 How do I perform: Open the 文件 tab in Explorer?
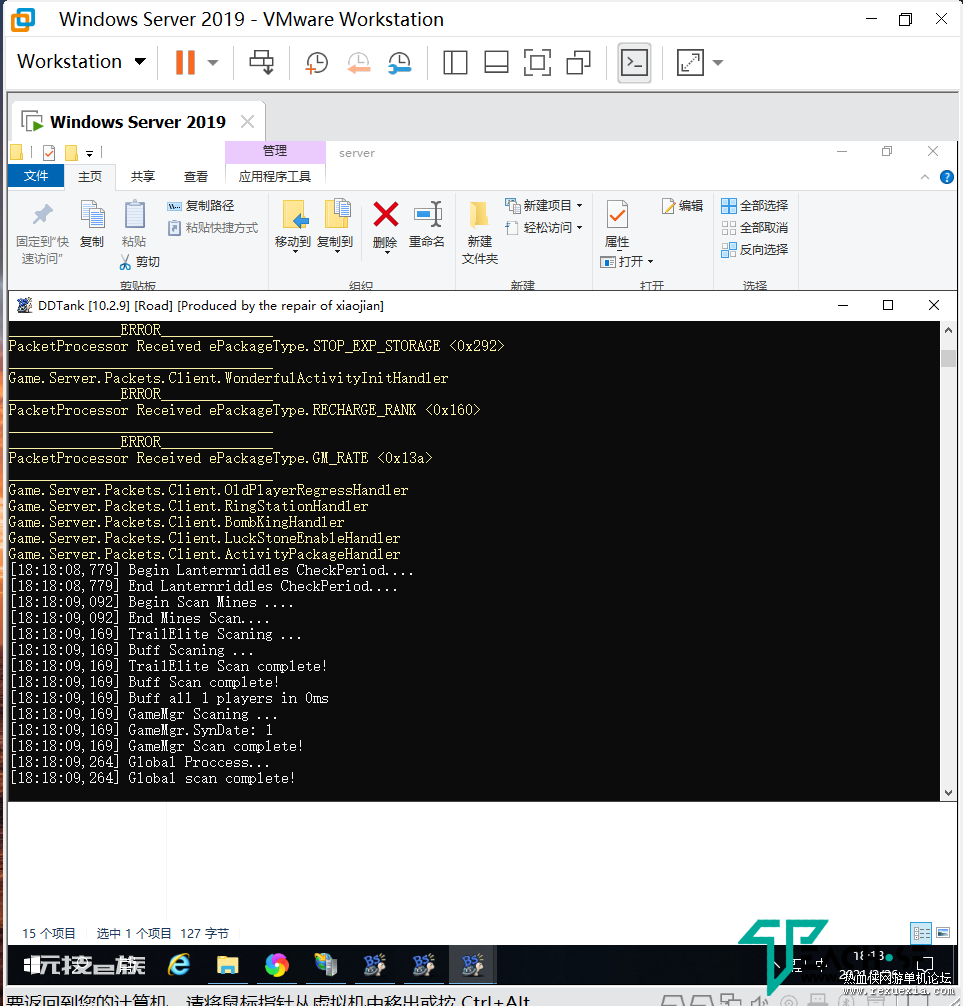[36, 176]
